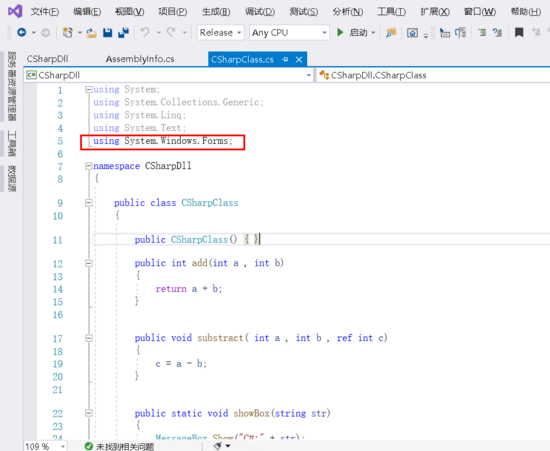This screenshot has height=451, width=550.
Task: Open the undo history dropdown arrow
Action: tap(159, 33)
